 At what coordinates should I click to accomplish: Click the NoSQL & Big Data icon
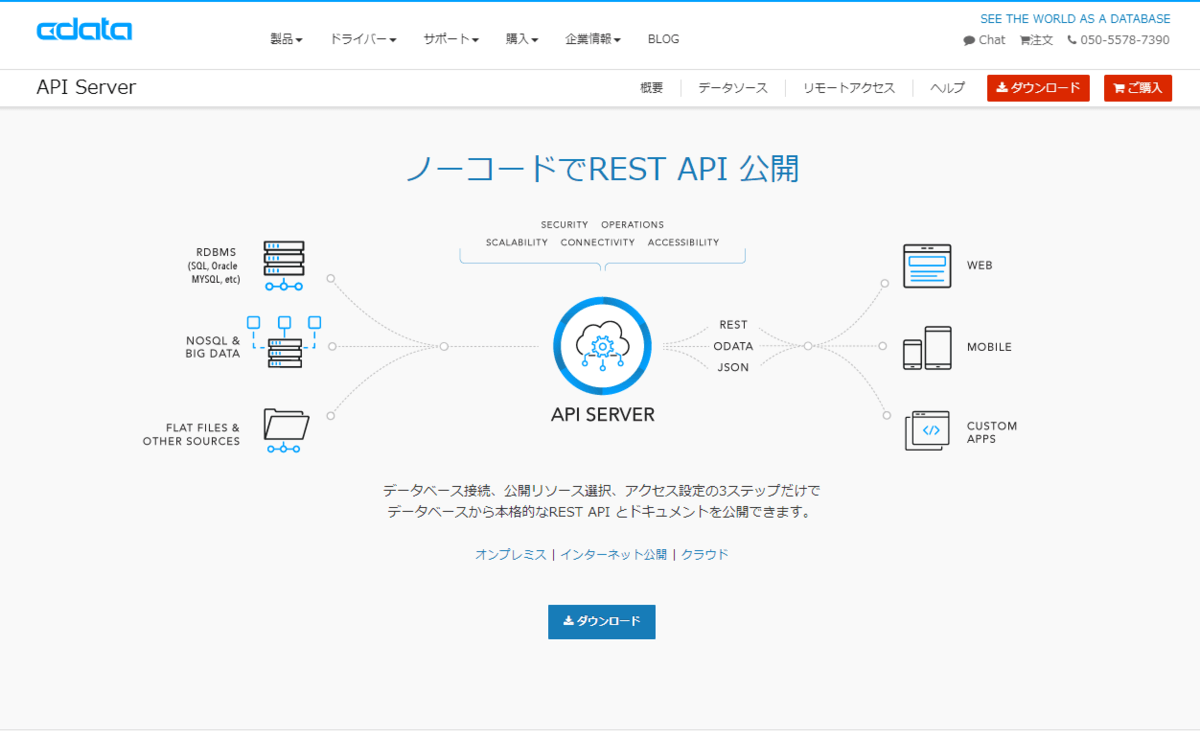[284, 343]
